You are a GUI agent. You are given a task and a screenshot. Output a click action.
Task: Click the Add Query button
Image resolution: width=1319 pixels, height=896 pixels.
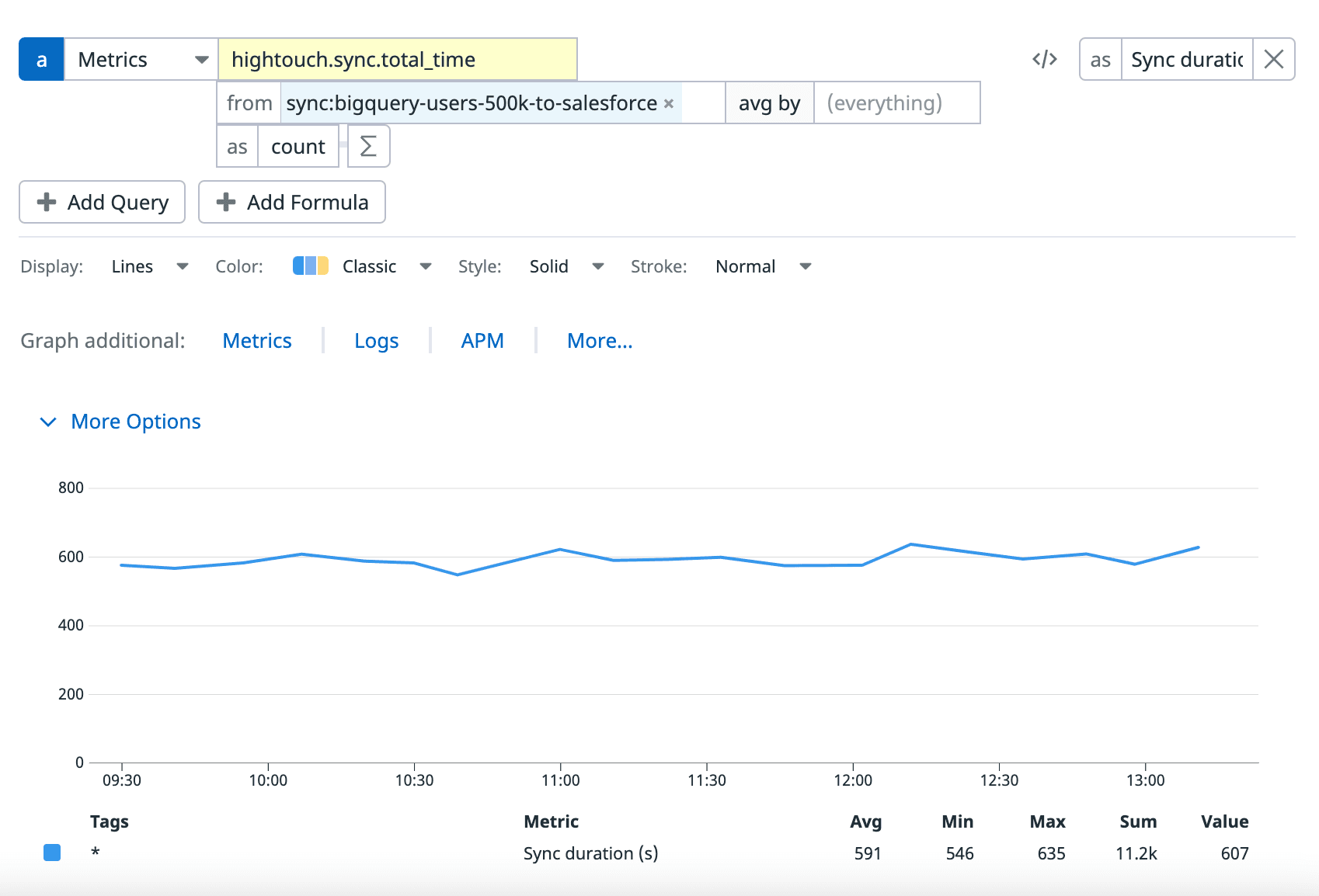coord(102,203)
